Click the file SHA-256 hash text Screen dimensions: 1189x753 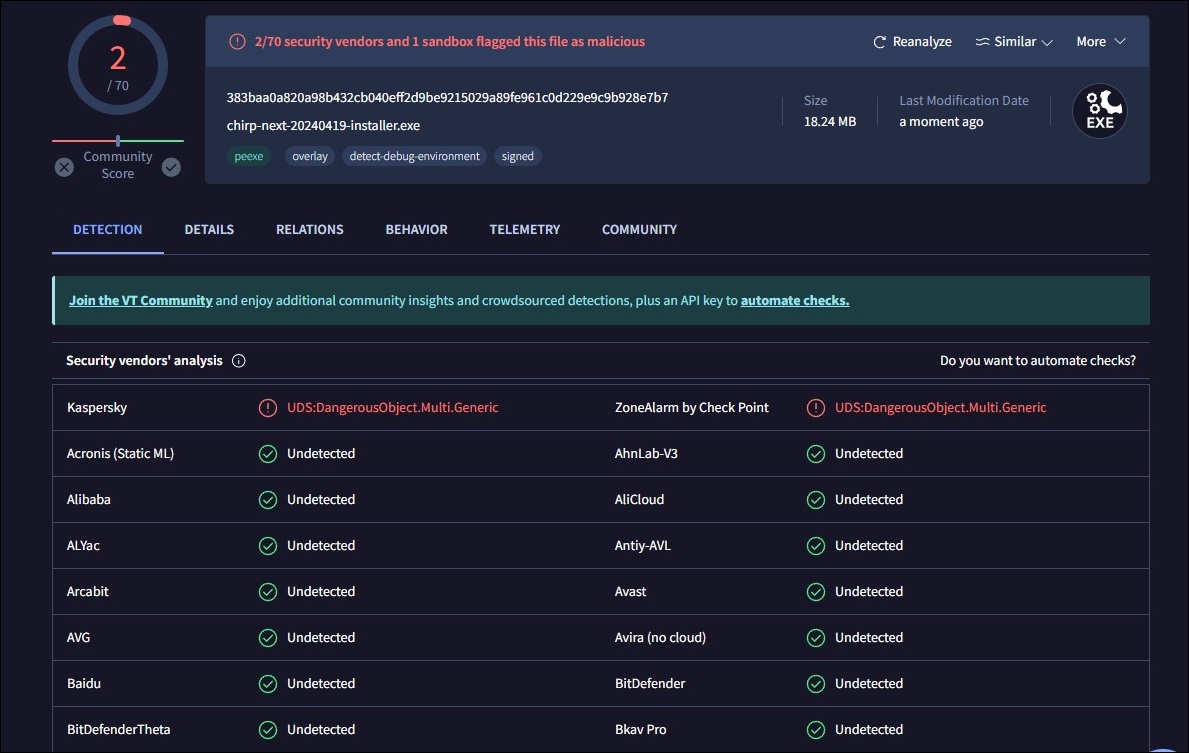point(447,97)
